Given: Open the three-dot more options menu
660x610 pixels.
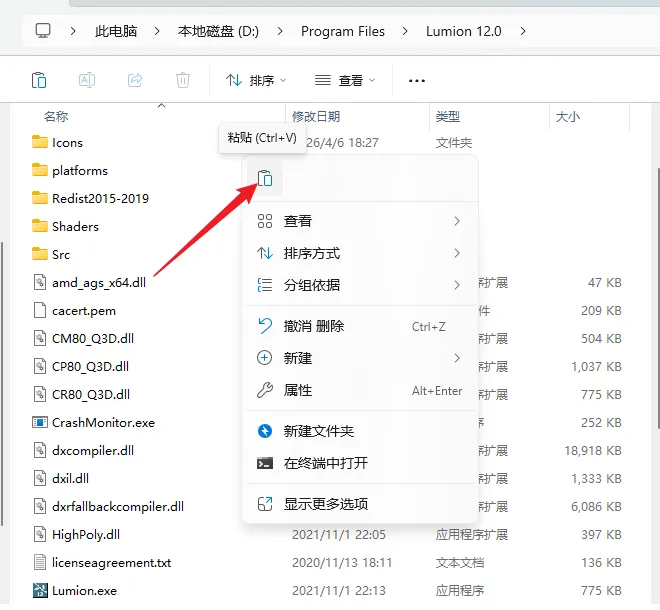Looking at the screenshot, I should click(417, 80).
